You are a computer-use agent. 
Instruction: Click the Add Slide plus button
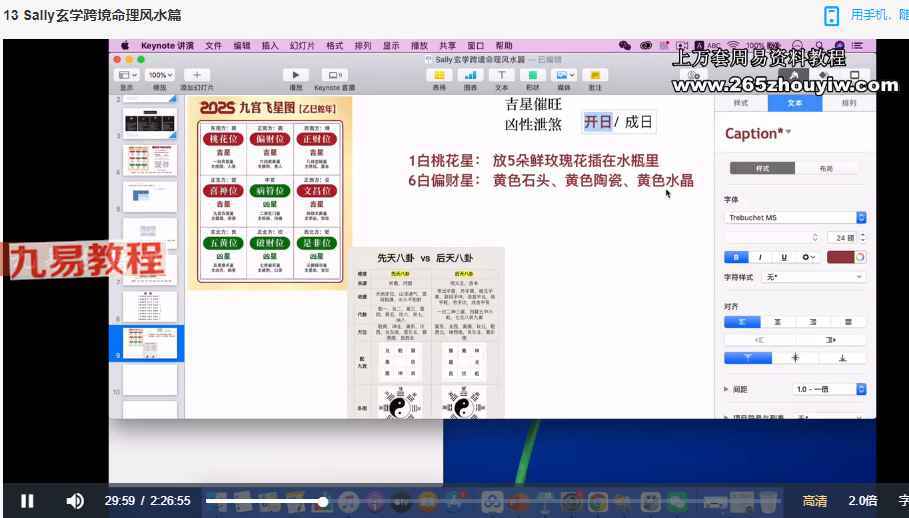pyautogui.click(x=196, y=75)
